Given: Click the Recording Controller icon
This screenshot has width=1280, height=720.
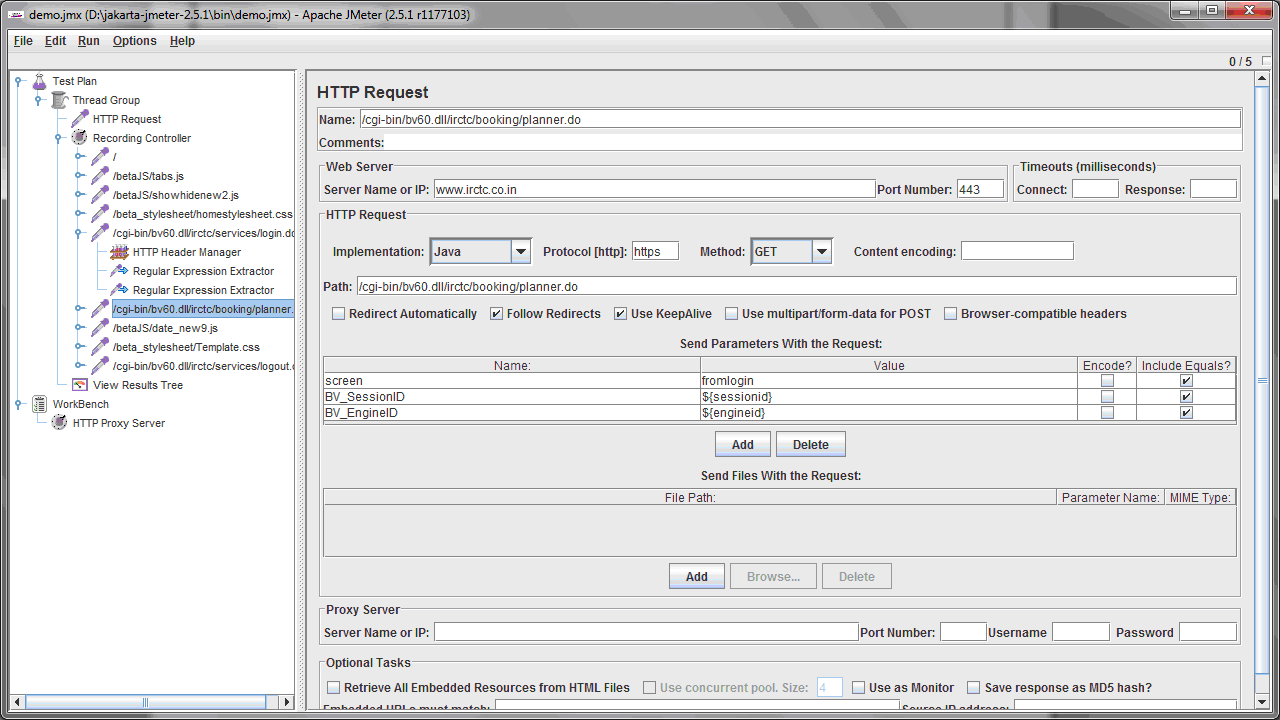Looking at the screenshot, I should pyautogui.click(x=80, y=138).
